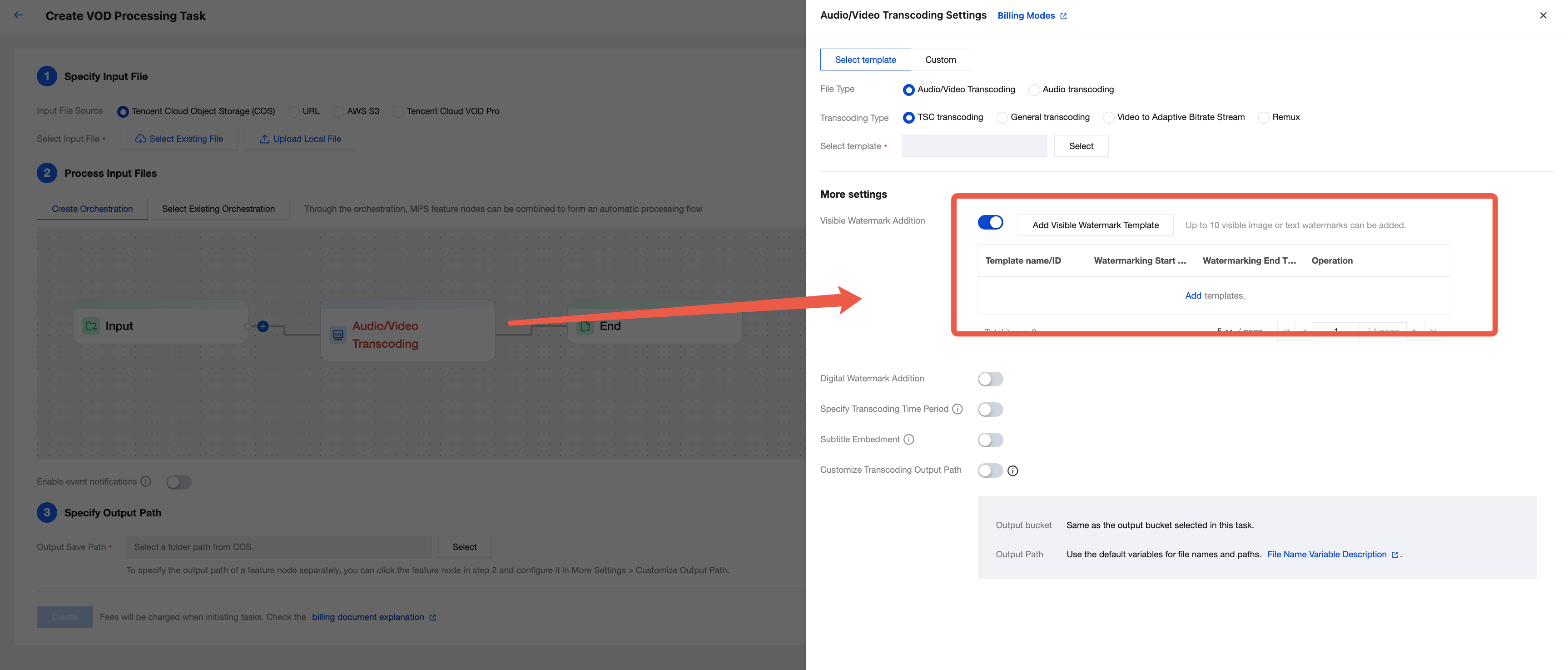Click the back arrow icon
The height and width of the screenshot is (670, 1568).
(x=19, y=15)
